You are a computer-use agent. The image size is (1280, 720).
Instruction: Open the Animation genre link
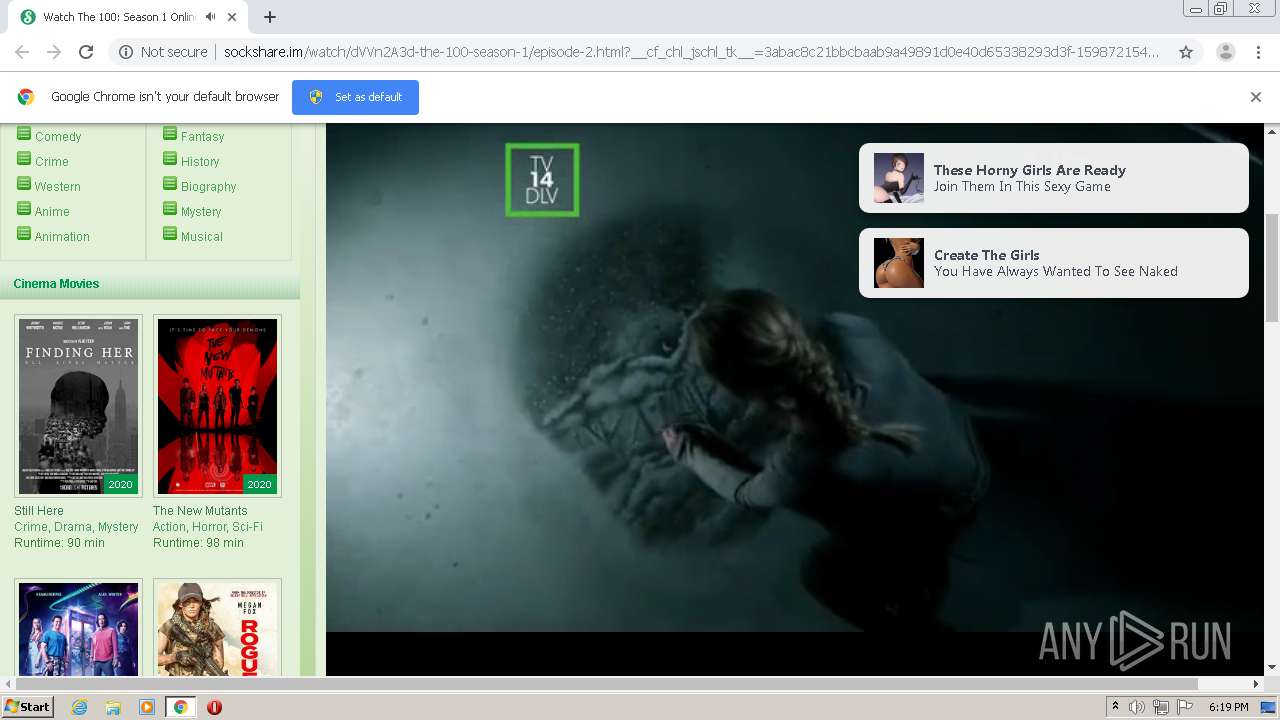62,237
